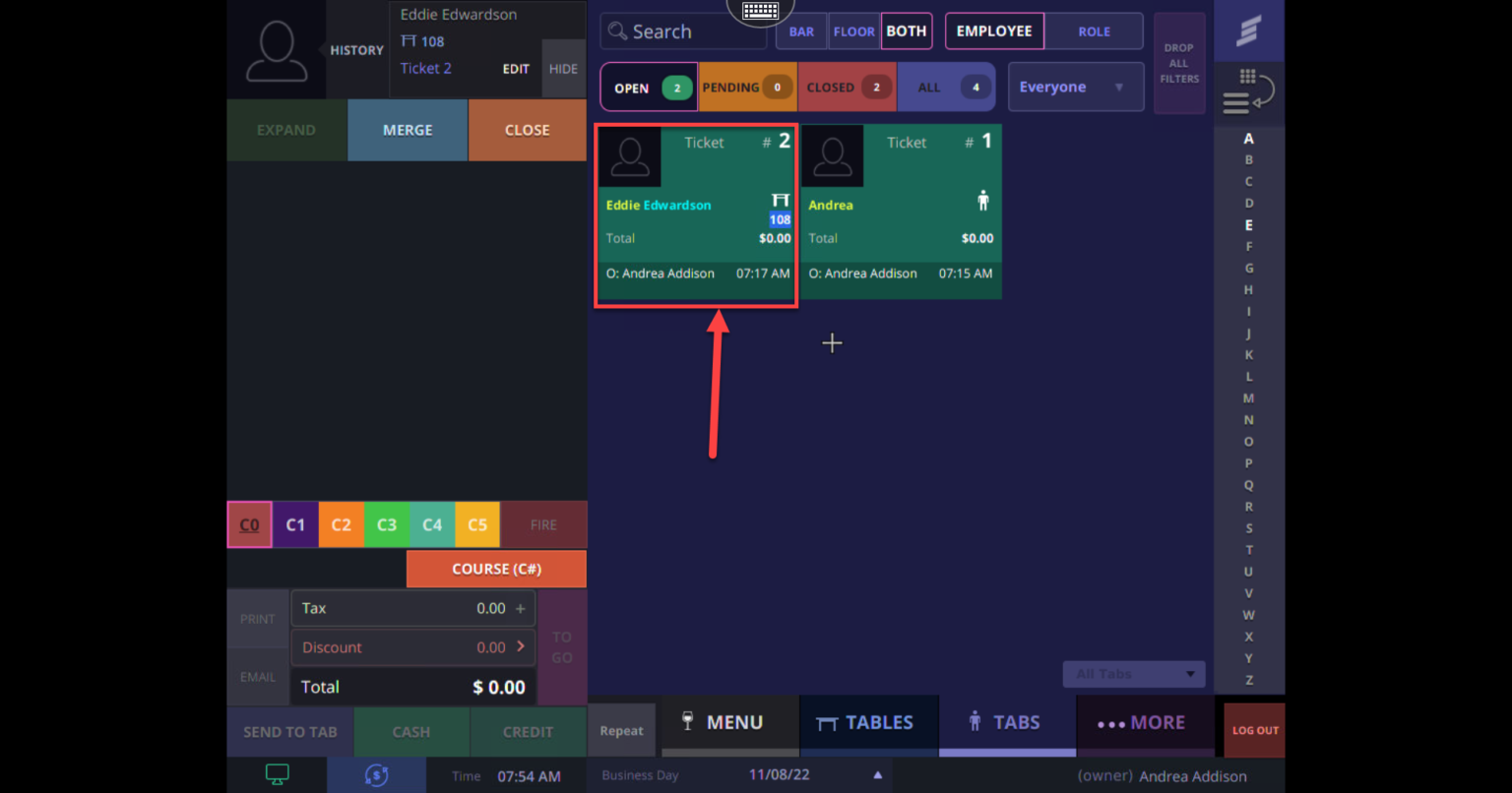
Task: Click the Search input field
Action: point(683,31)
